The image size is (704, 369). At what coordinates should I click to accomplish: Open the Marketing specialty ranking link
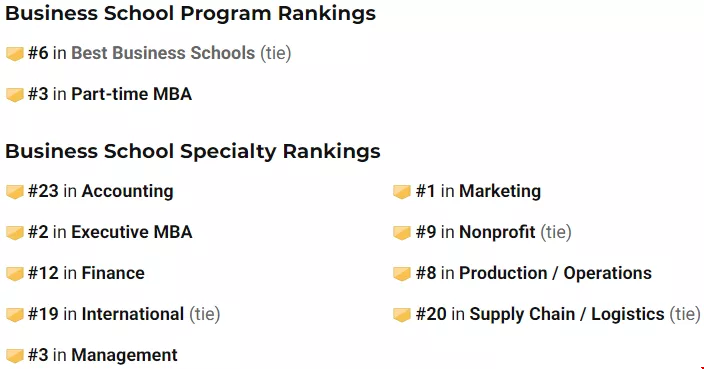click(x=500, y=191)
